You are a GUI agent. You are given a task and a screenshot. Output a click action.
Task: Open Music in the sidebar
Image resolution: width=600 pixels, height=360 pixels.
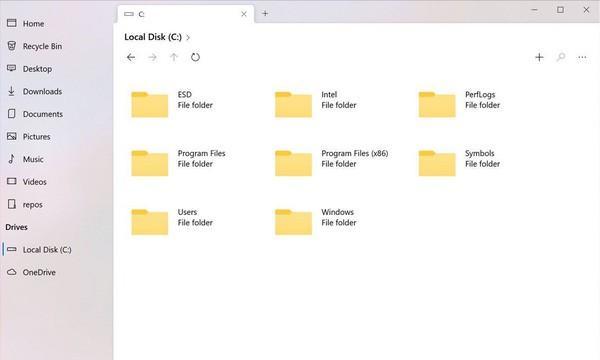57,159
